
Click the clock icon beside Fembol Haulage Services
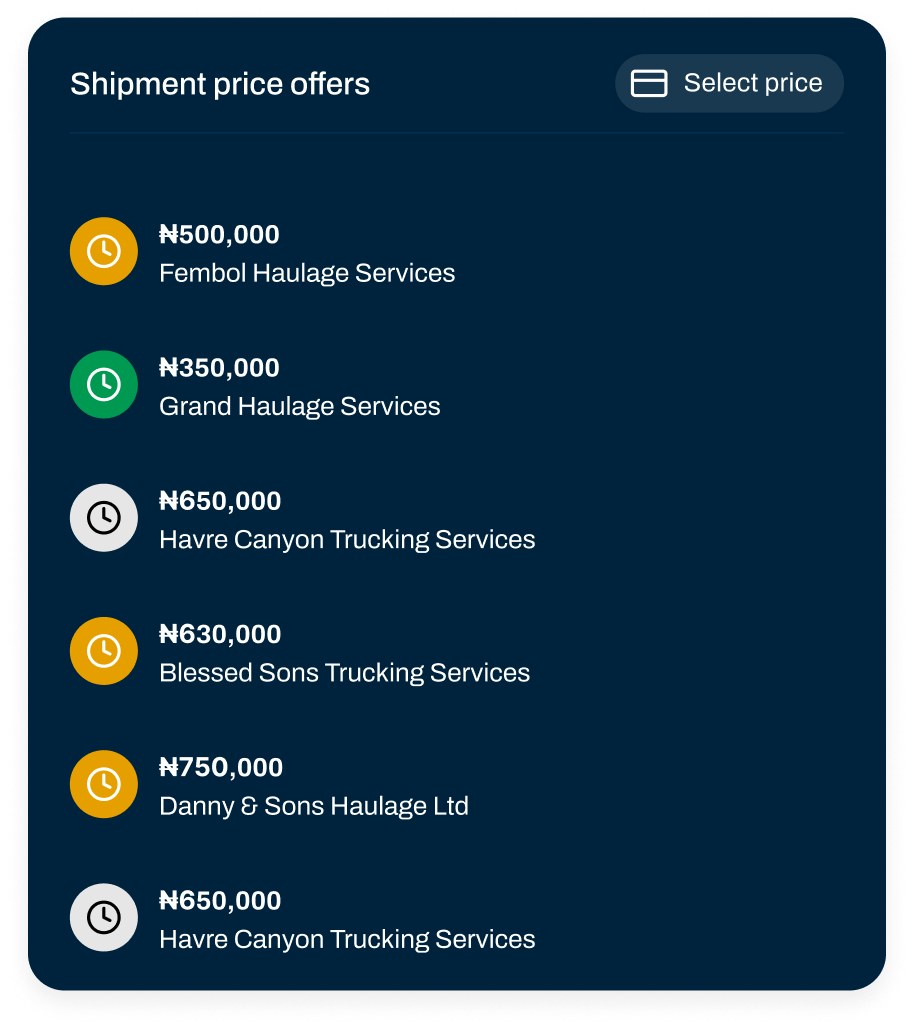[104, 251]
